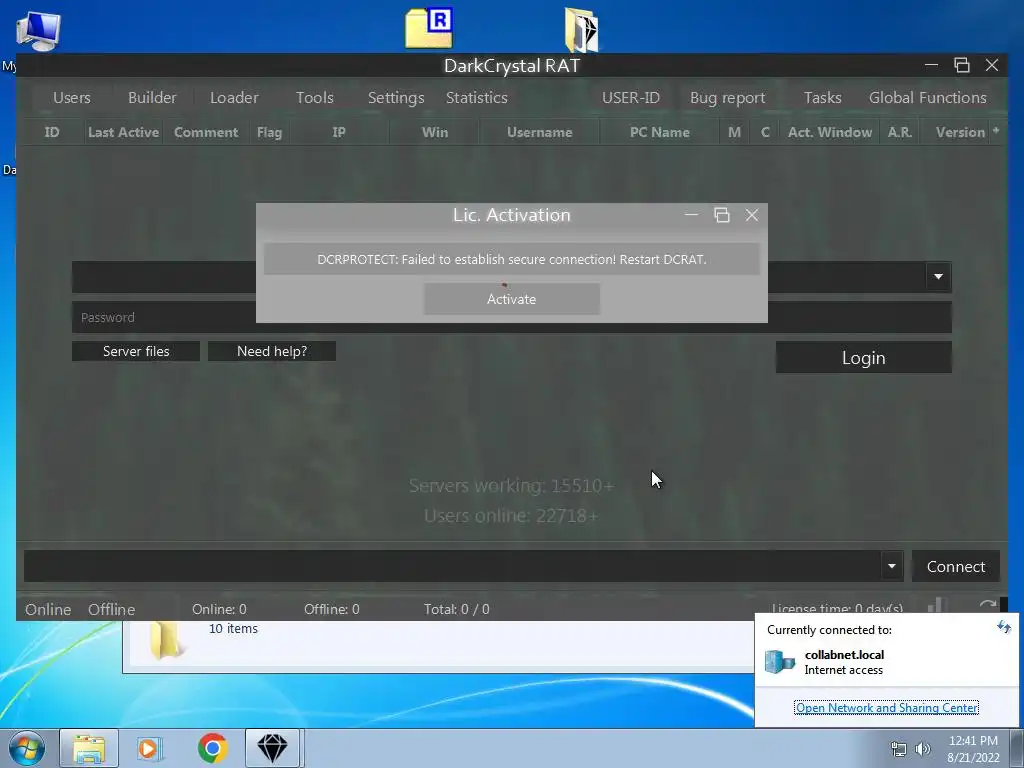
Task: Open the Users tab
Action: 72,98
